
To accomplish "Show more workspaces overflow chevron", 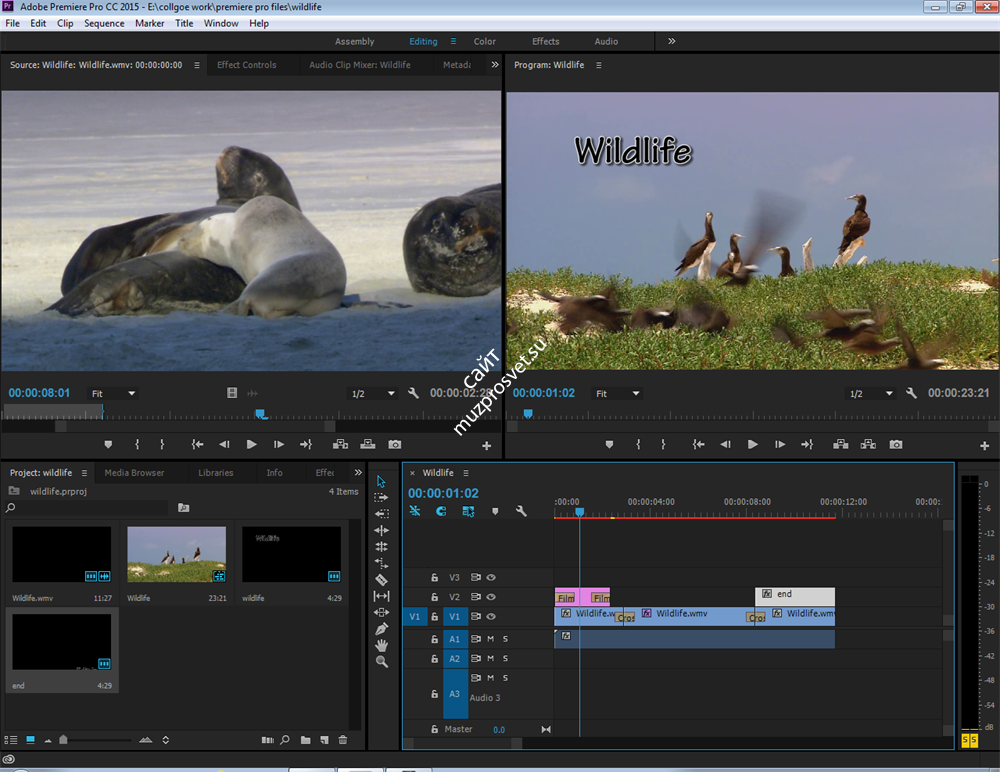I will click(672, 41).
